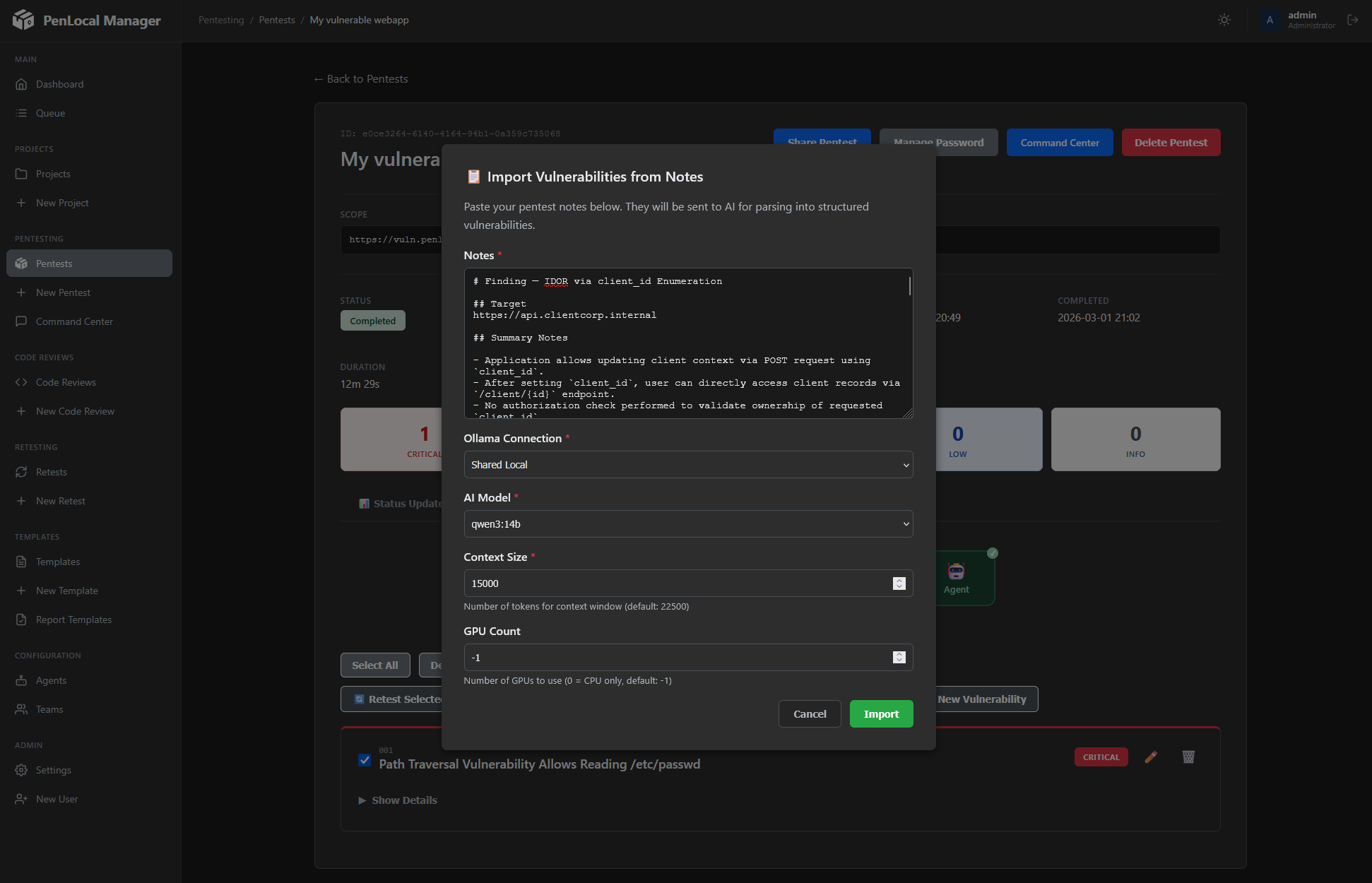The height and width of the screenshot is (883, 1372).
Task: Click the green checkmark on the Agent card
Action: (x=993, y=554)
